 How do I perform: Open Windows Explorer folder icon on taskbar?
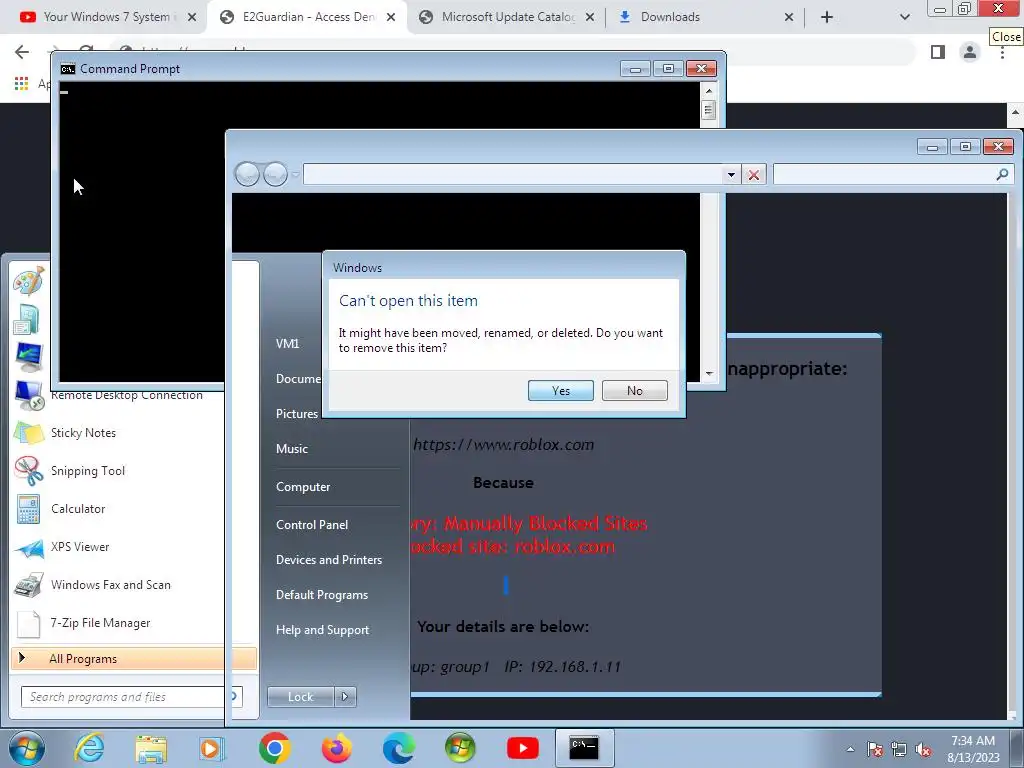pyautogui.click(x=151, y=748)
